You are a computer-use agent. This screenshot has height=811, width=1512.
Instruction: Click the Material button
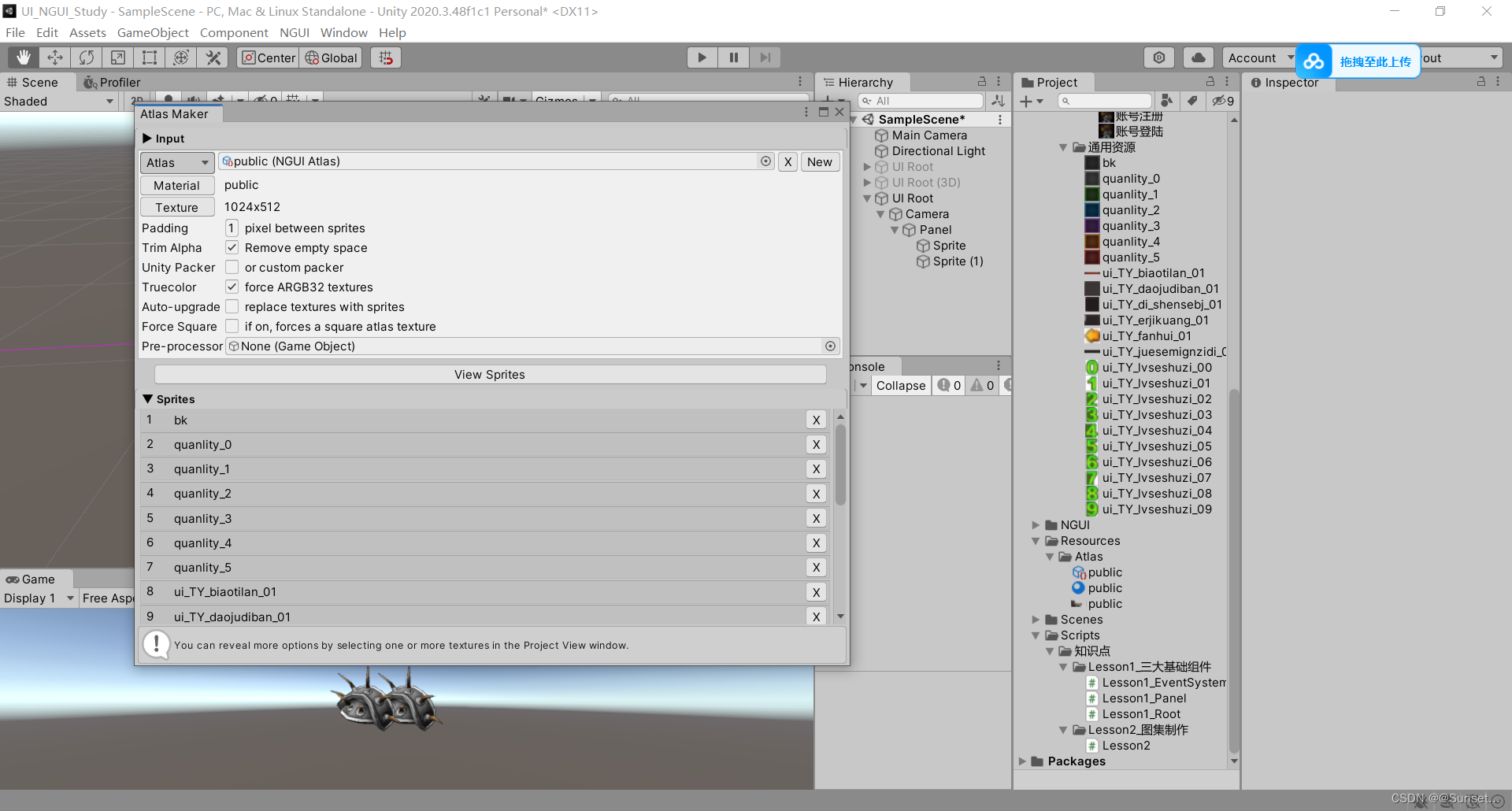pyautogui.click(x=177, y=185)
